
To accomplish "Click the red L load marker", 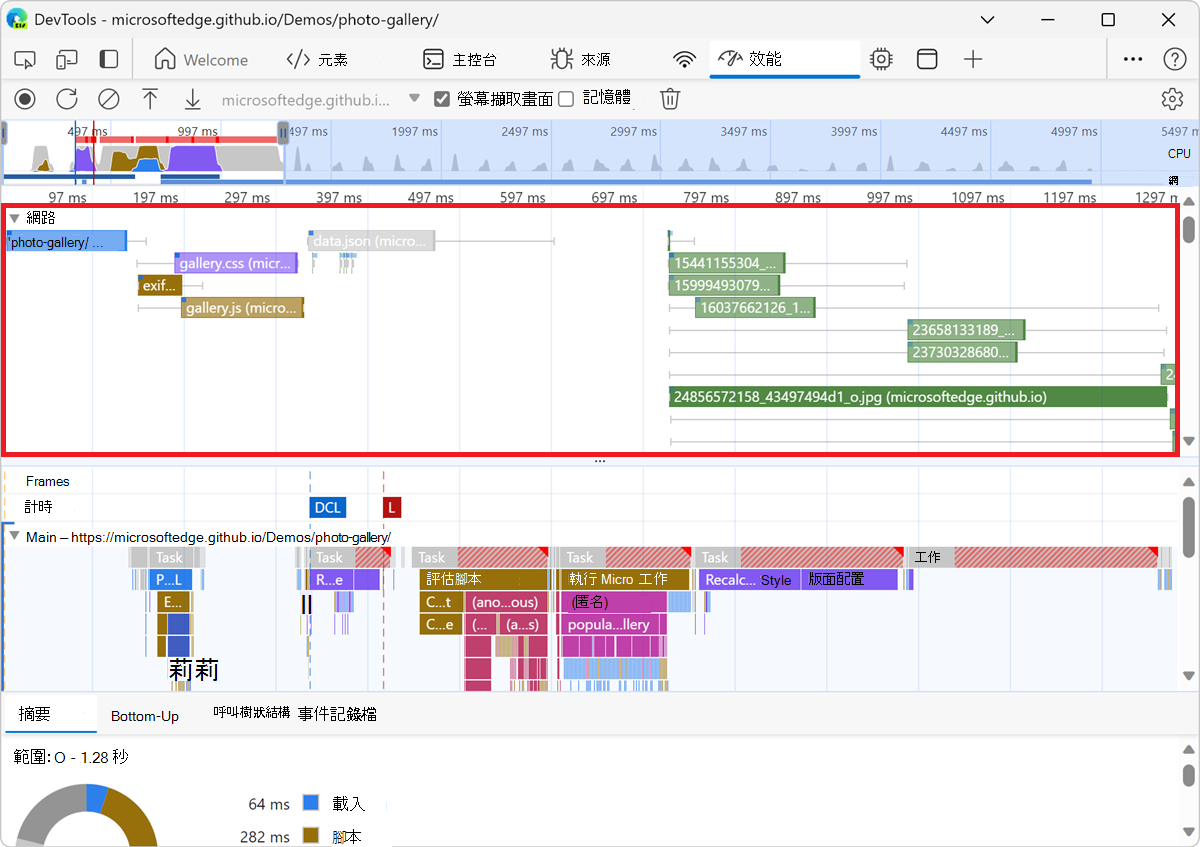I will pyautogui.click(x=392, y=507).
